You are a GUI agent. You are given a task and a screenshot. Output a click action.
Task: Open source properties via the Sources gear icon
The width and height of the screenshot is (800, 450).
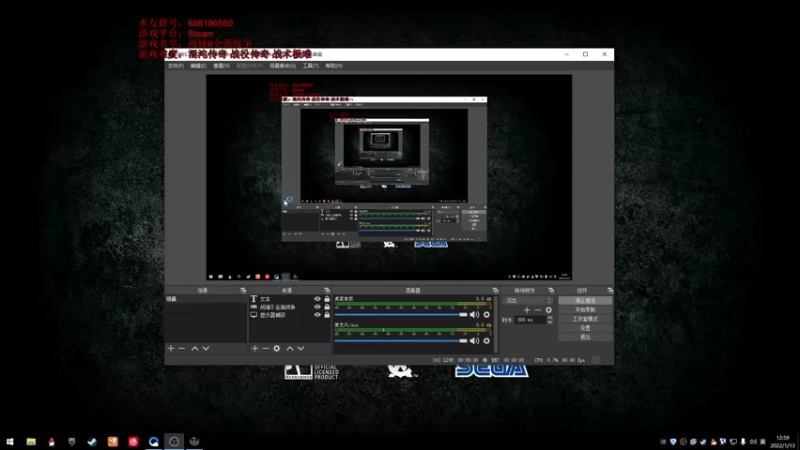tap(277, 348)
